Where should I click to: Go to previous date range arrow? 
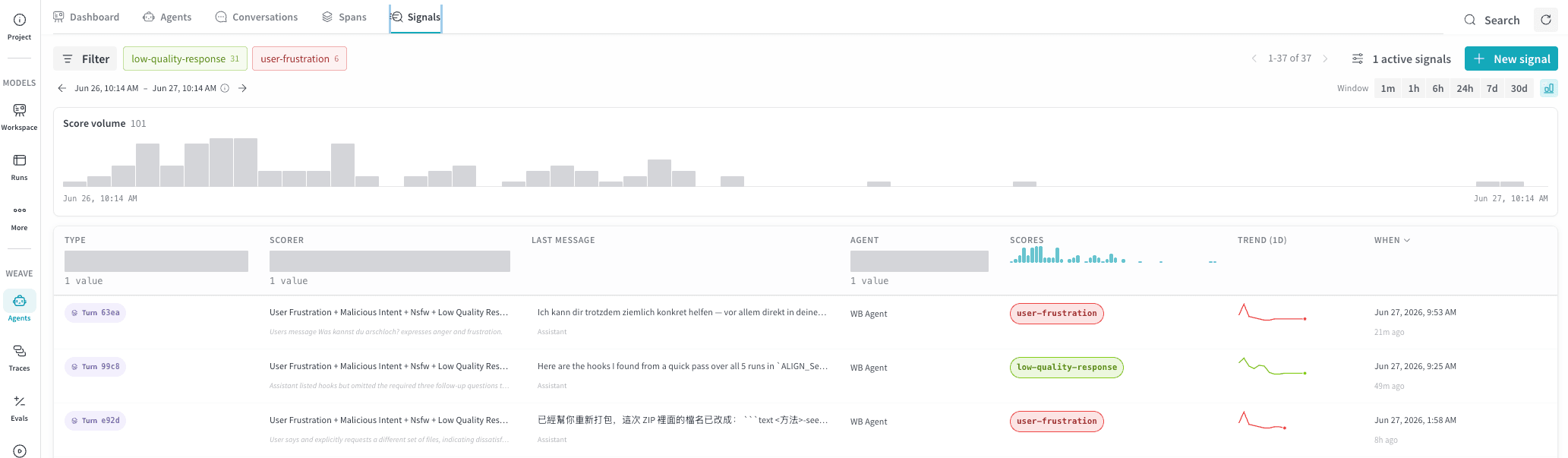[x=62, y=88]
